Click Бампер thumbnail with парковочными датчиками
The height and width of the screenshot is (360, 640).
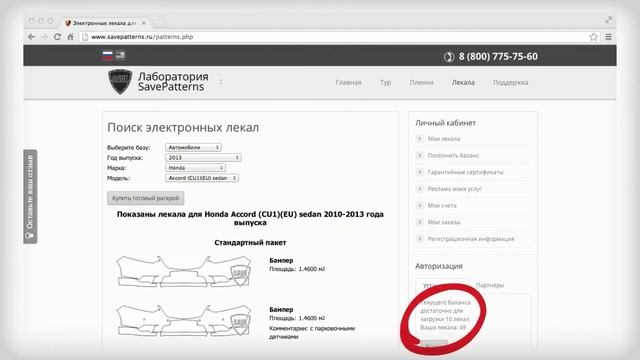click(x=184, y=320)
